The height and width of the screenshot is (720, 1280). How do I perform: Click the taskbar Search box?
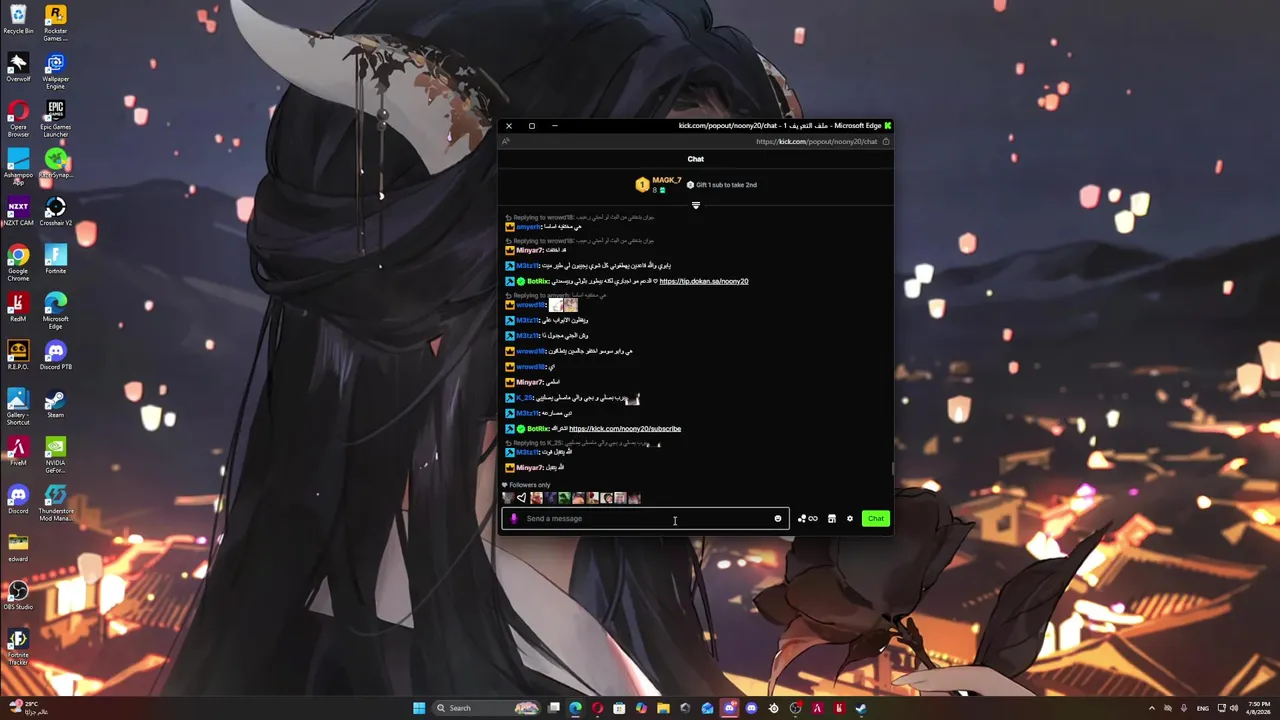486,708
